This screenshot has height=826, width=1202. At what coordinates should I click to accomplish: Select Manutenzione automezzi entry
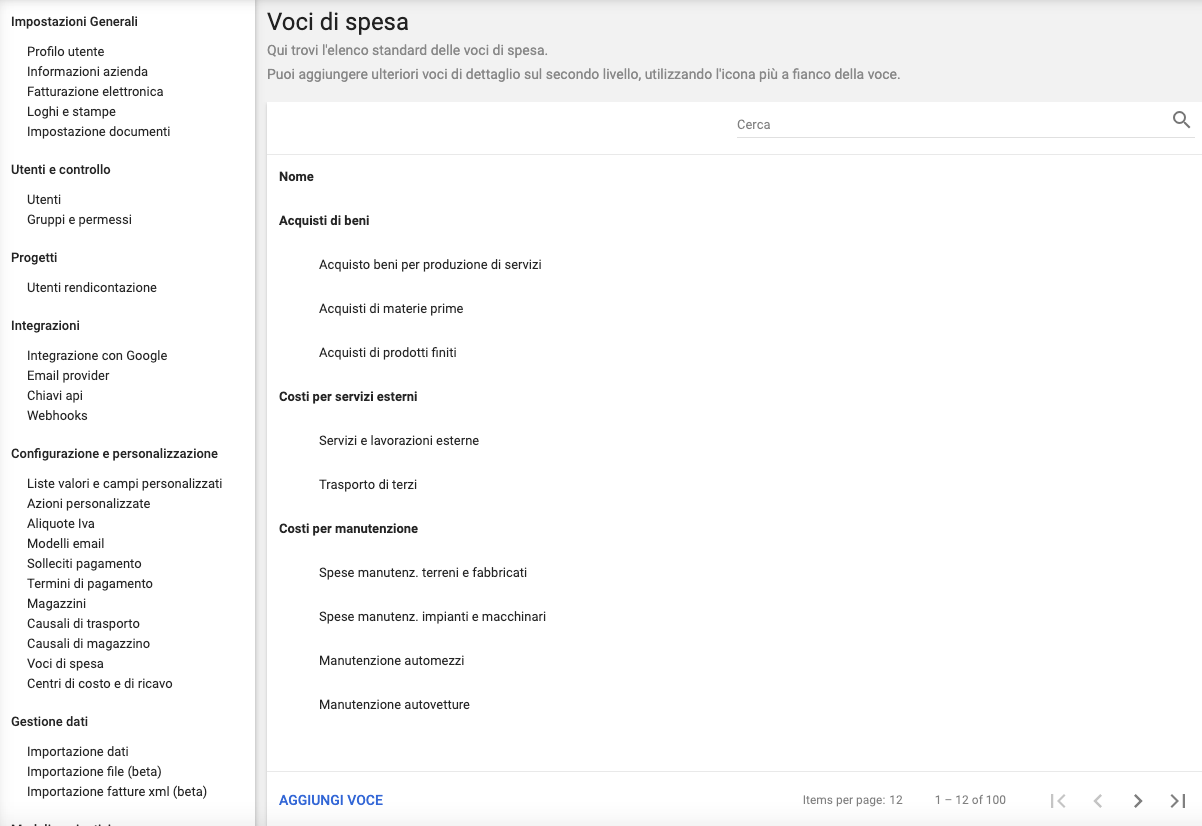pyautogui.click(x=391, y=661)
